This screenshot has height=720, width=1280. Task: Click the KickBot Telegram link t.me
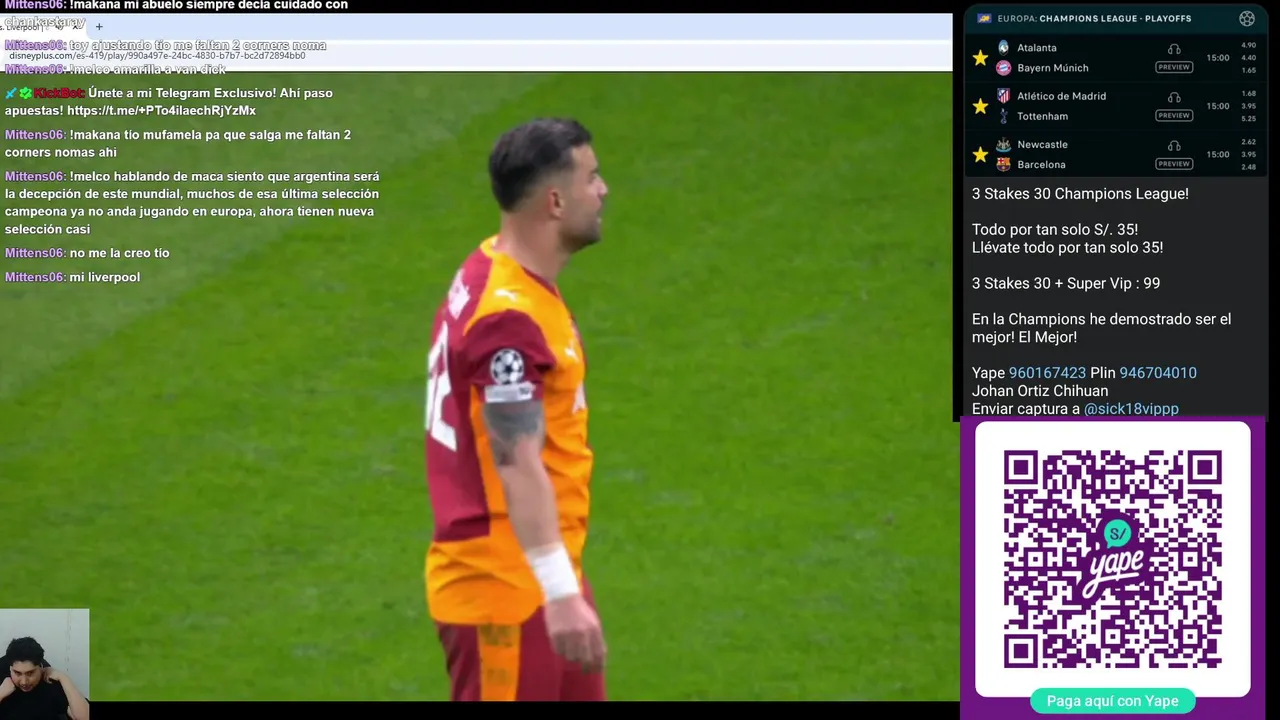click(161, 111)
